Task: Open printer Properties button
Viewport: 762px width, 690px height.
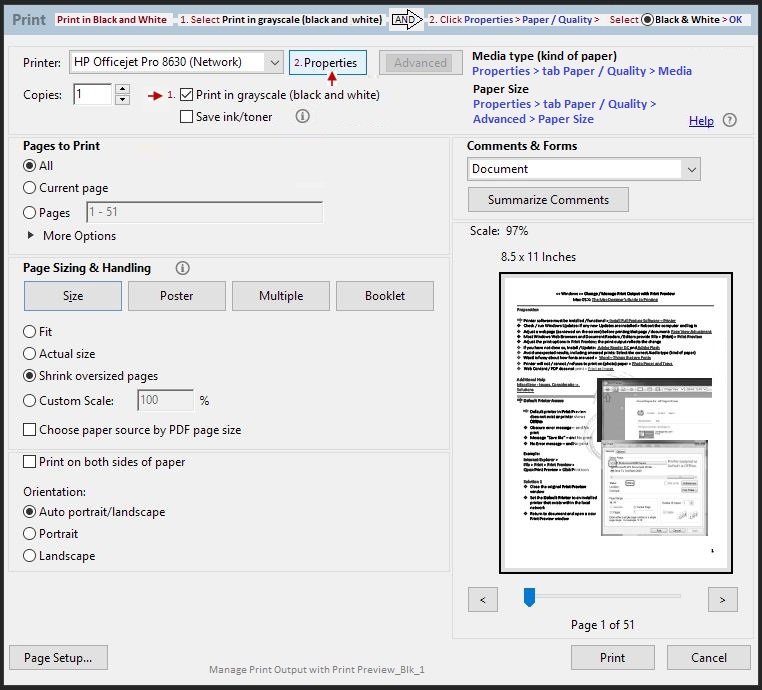Action: (328, 63)
